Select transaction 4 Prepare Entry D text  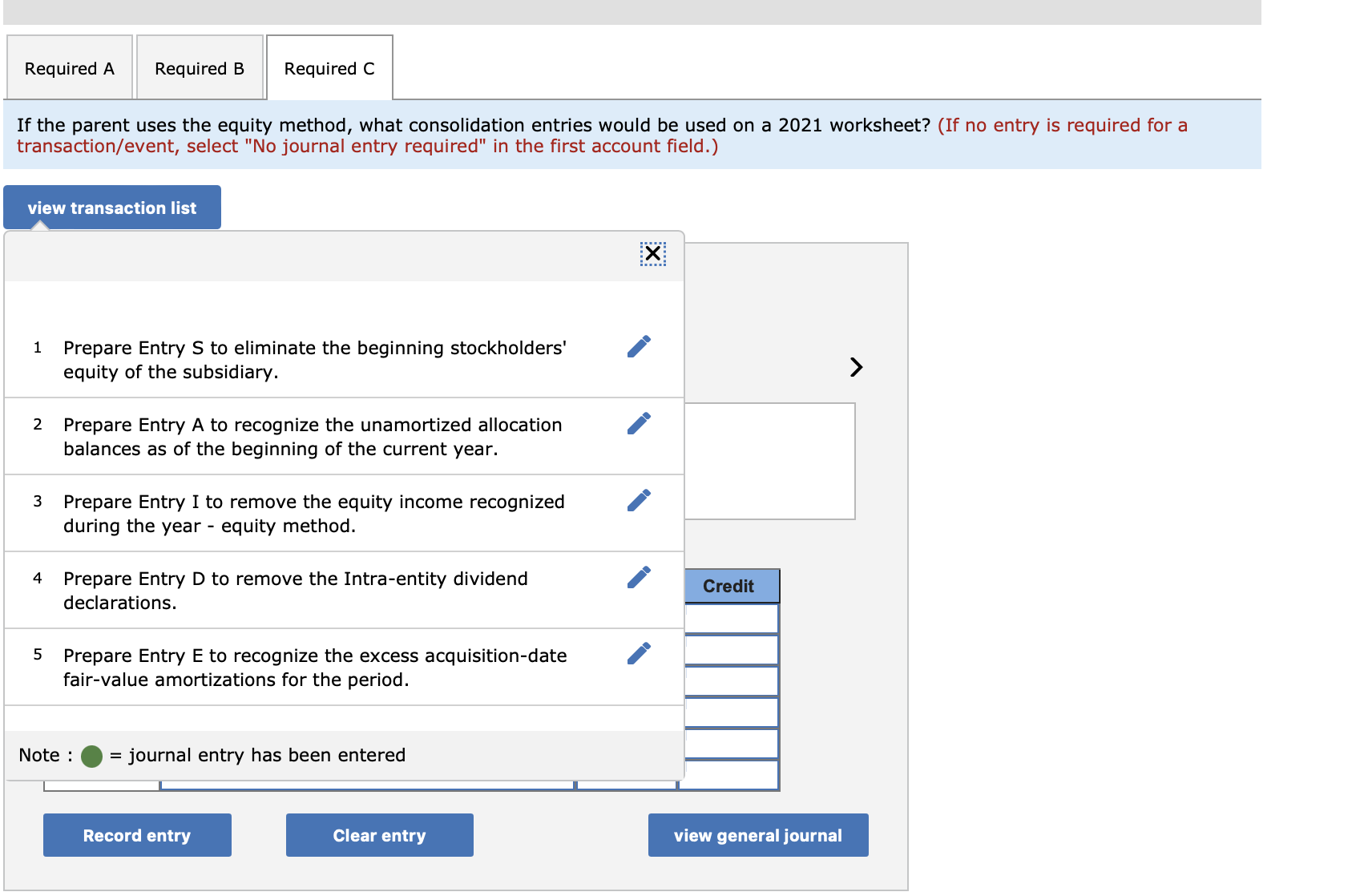[x=296, y=591]
